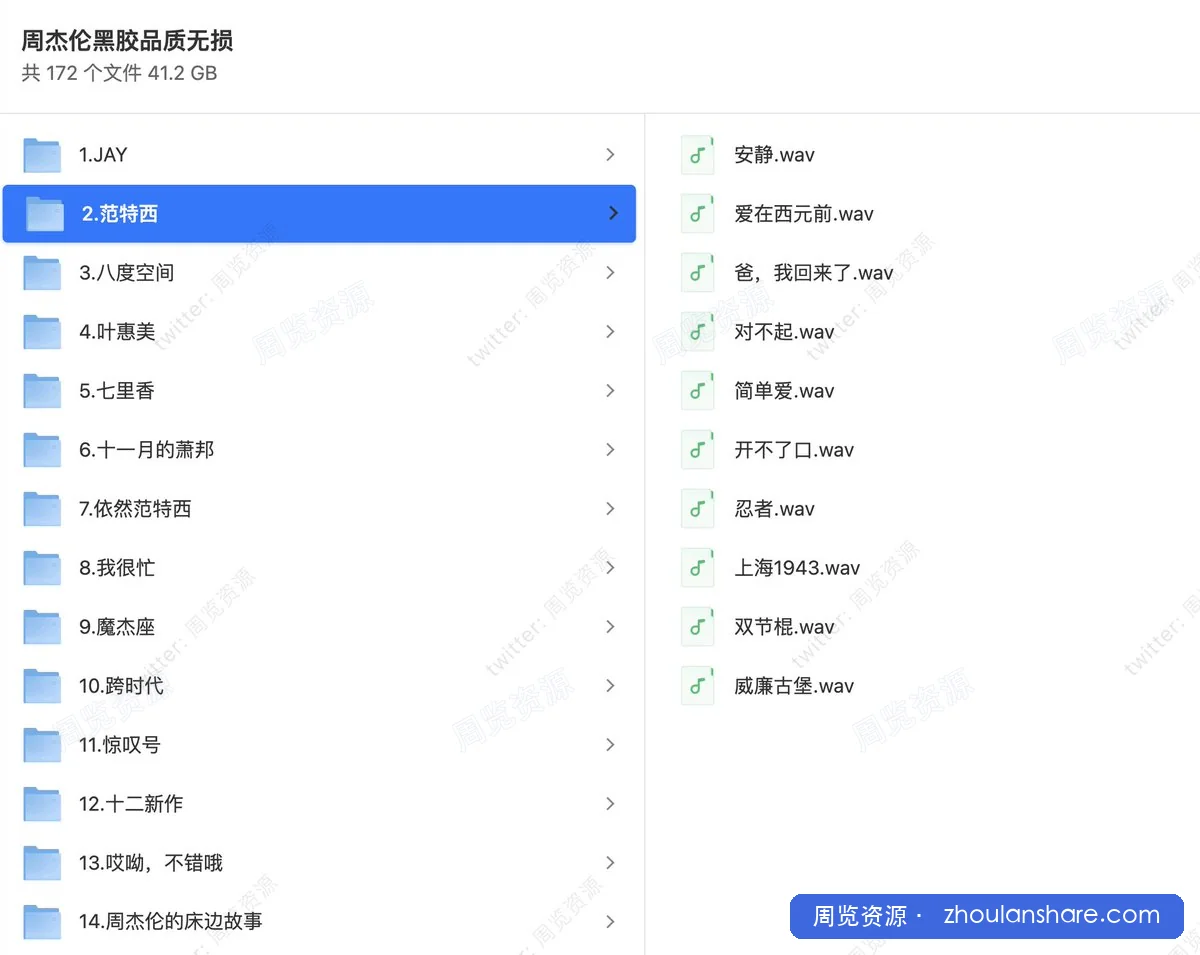Expand the 1.JAY folder chevron
The height and width of the screenshot is (955, 1200).
tap(610, 155)
